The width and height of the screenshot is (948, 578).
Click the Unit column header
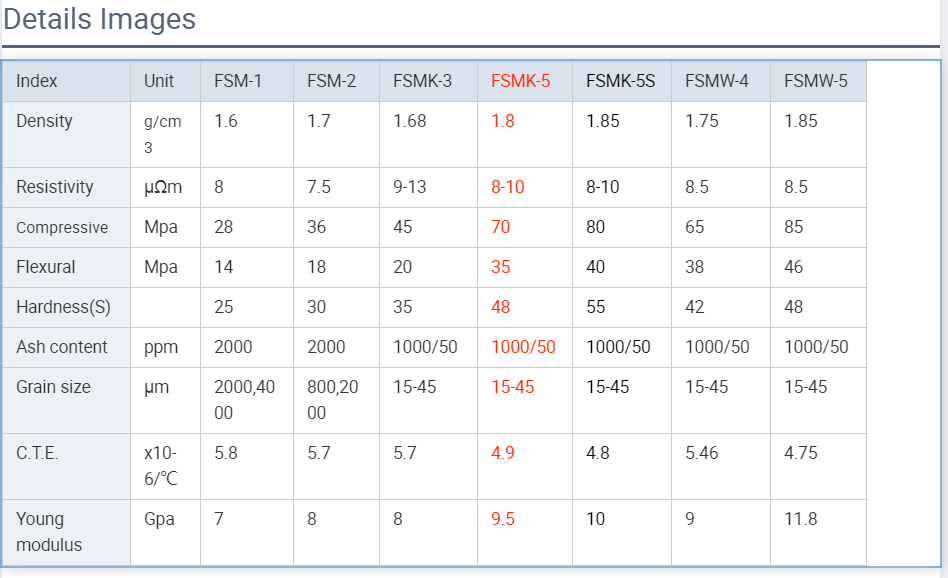[159, 81]
